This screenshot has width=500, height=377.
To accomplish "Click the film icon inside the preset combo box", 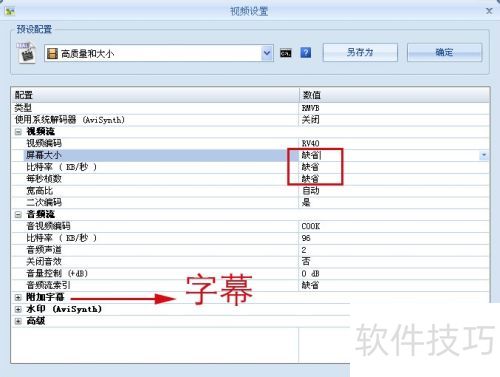I will pyautogui.click(x=52, y=53).
